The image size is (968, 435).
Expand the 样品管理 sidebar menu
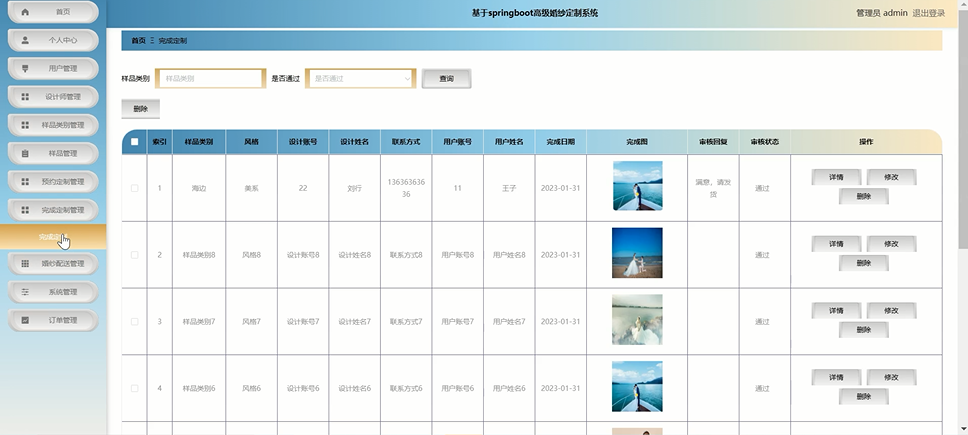click(53, 154)
